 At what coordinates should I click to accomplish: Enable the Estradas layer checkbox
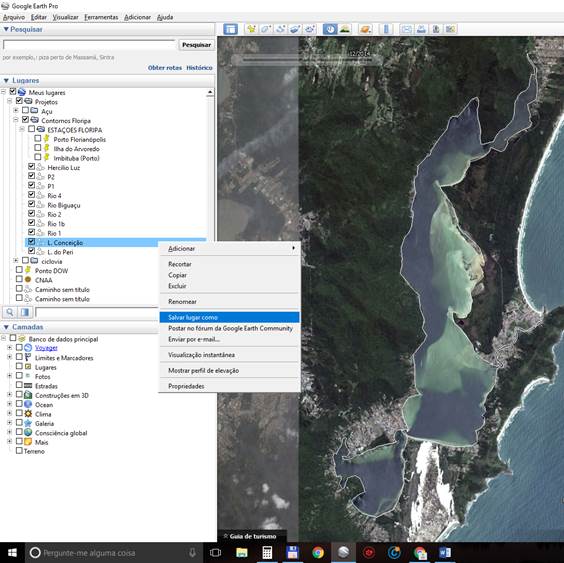coord(19,385)
